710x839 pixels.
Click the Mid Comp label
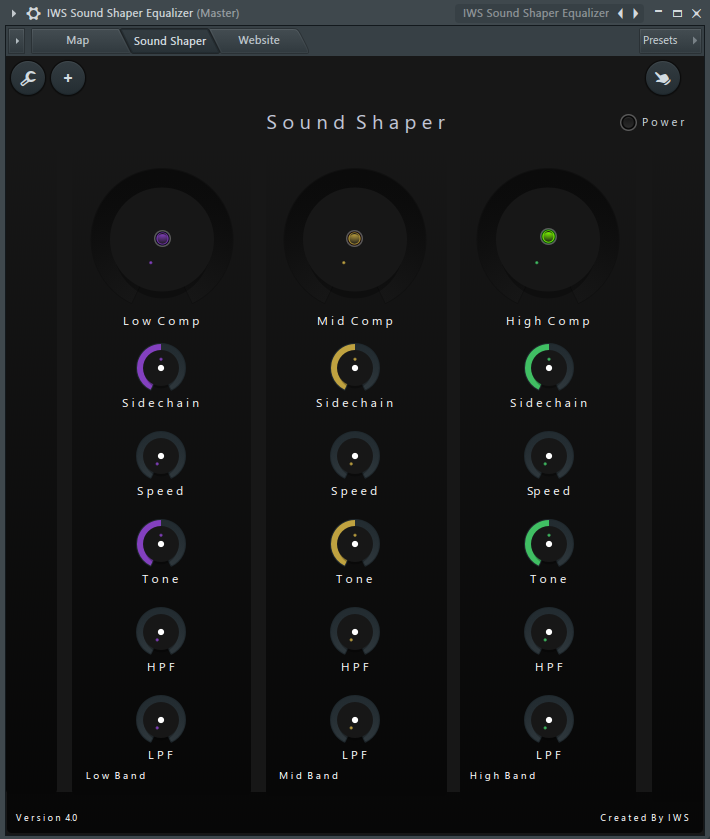[355, 322]
